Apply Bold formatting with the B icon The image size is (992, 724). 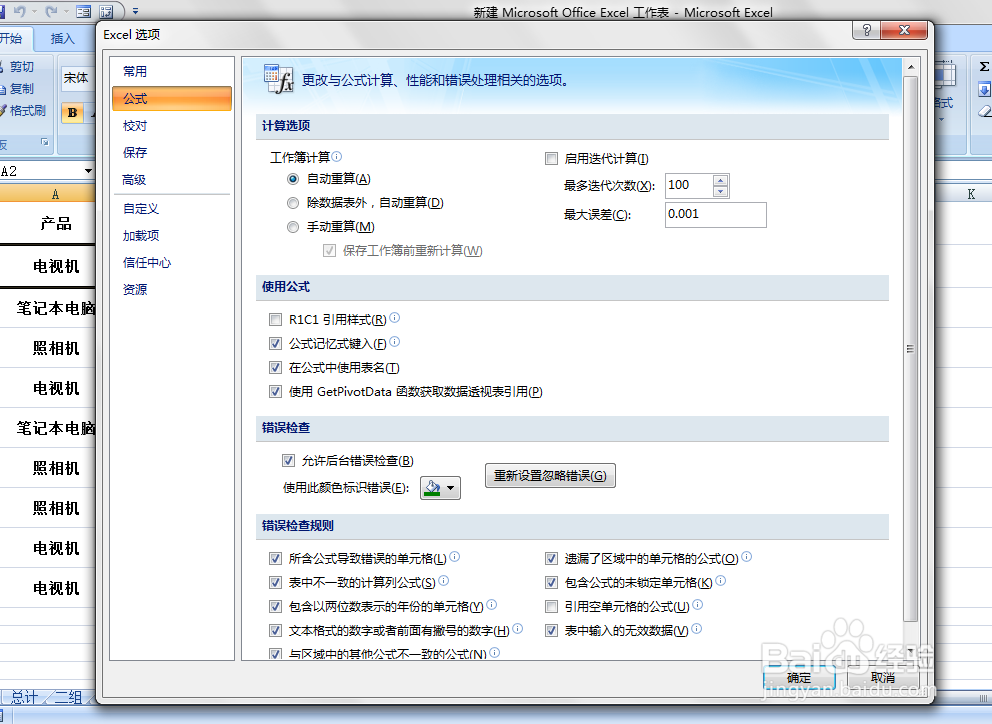tap(73, 113)
